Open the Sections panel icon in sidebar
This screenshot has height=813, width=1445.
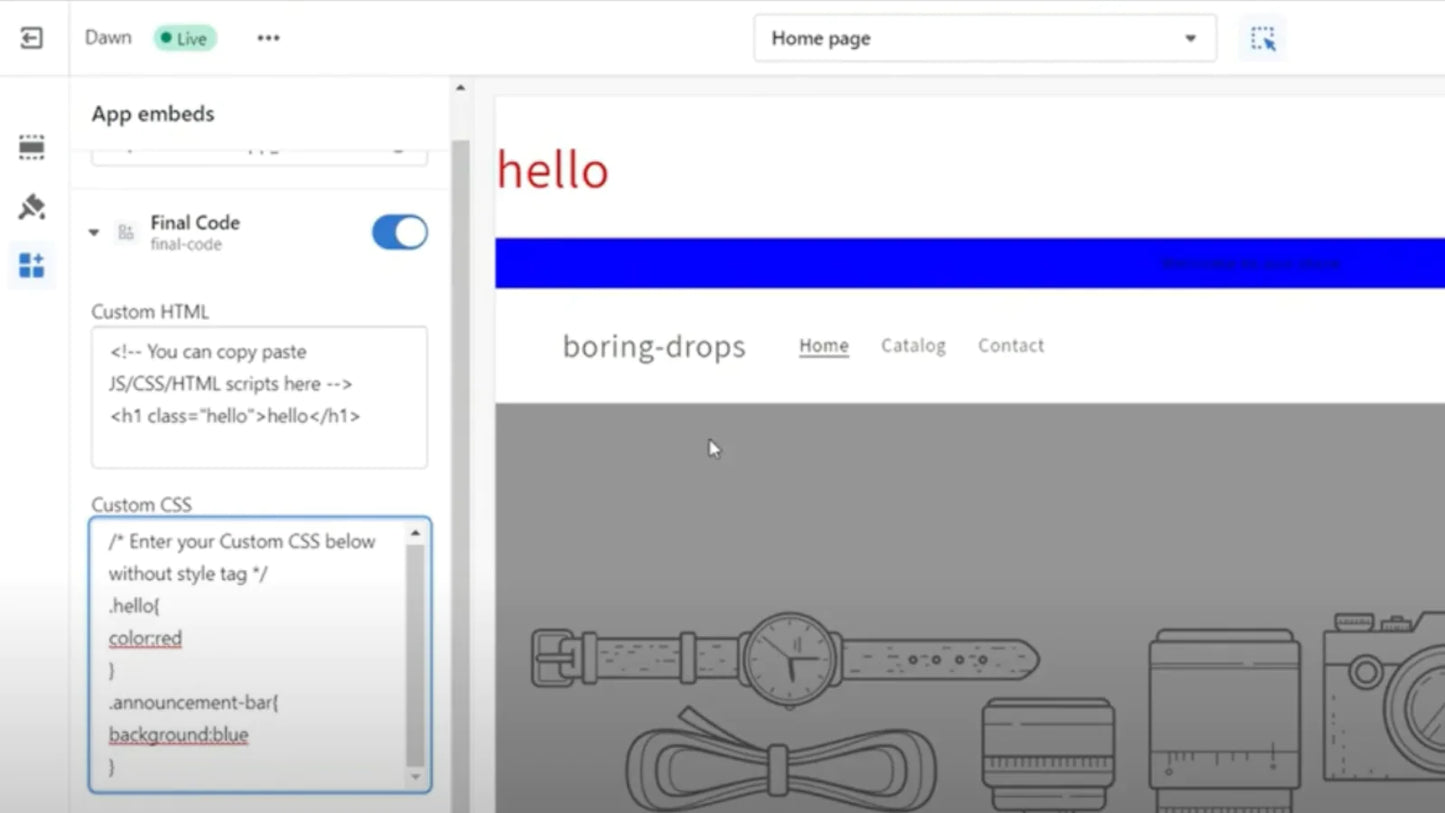coord(32,148)
